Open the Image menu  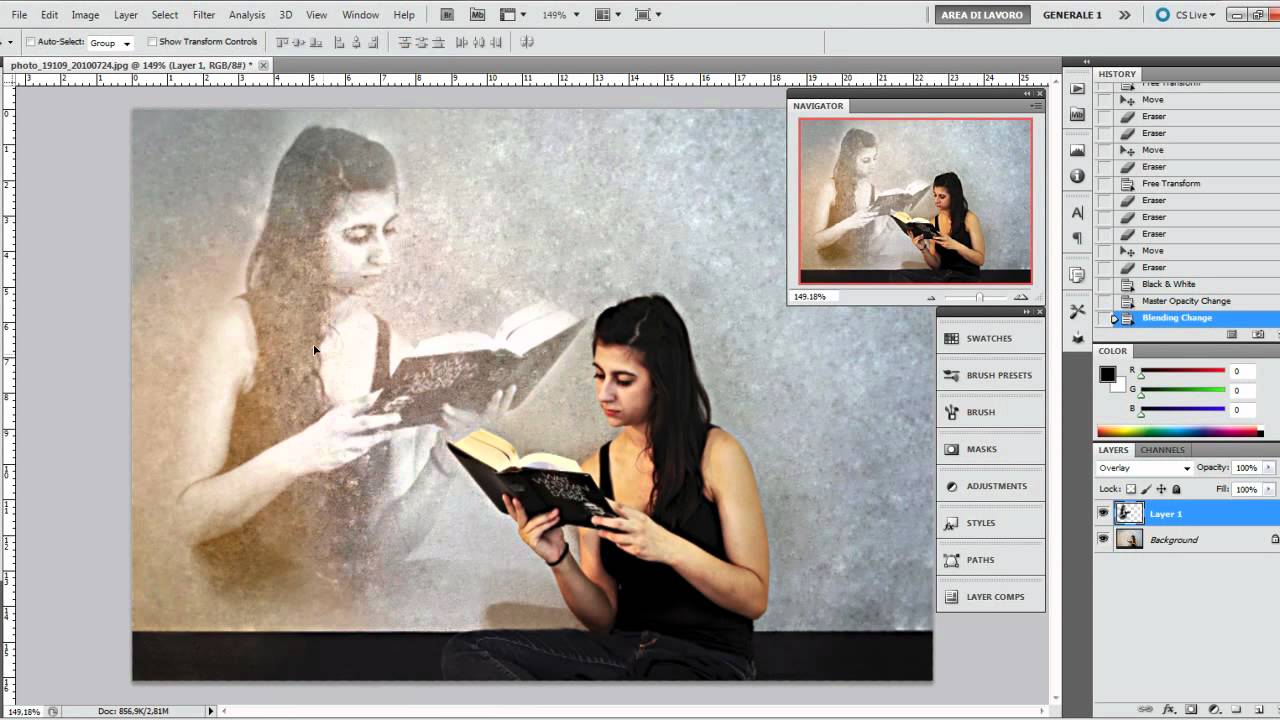pyautogui.click(x=85, y=15)
